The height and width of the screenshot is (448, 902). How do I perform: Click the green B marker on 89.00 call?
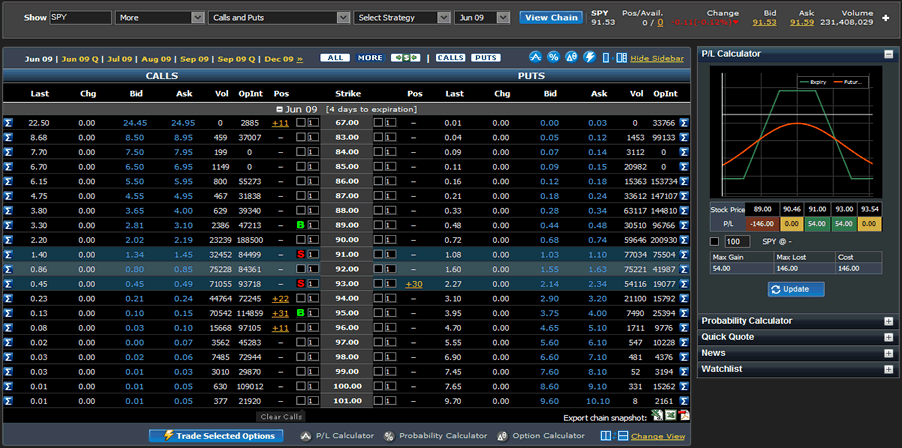300,225
